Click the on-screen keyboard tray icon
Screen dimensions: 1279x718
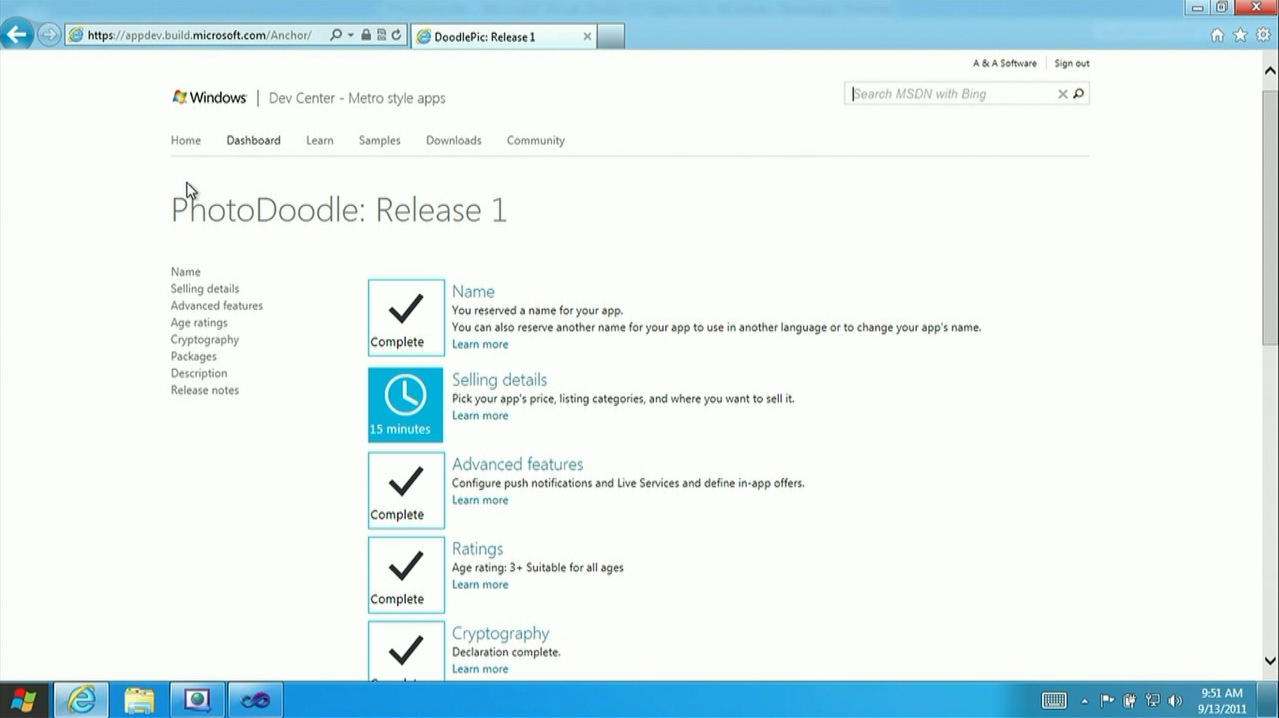(1054, 701)
